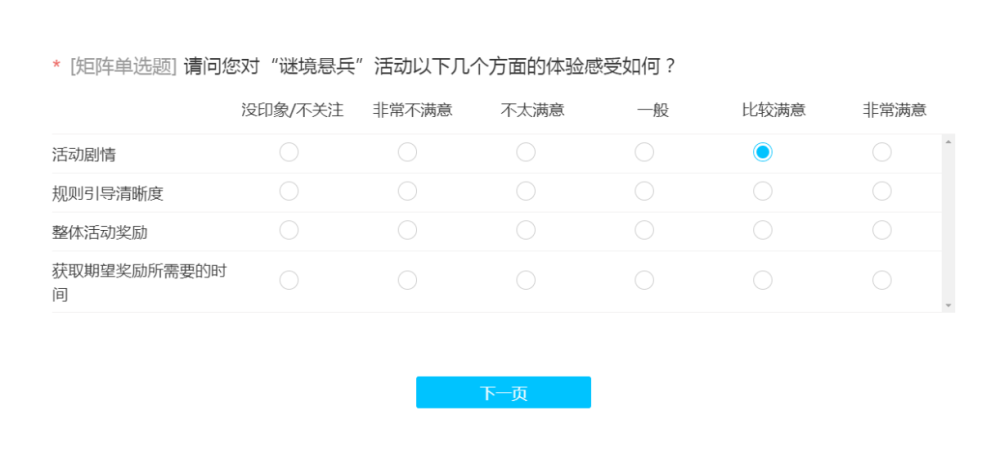Click the matrix scrollbar down arrow

pyautogui.click(x=948, y=306)
